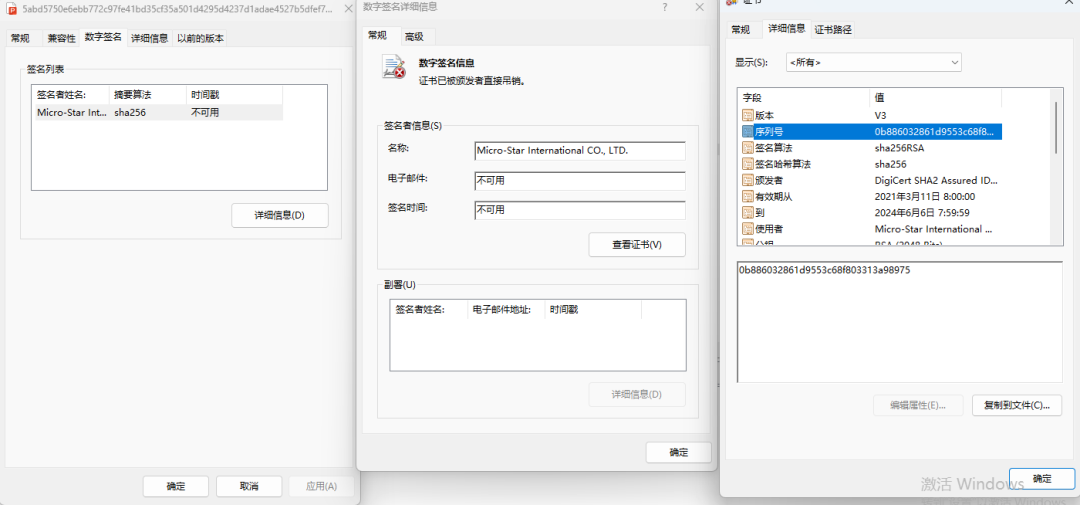The height and width of the screenshot is (505, 1080).
Task: Click the file icon in properties title bar
Action: (11, 10)
